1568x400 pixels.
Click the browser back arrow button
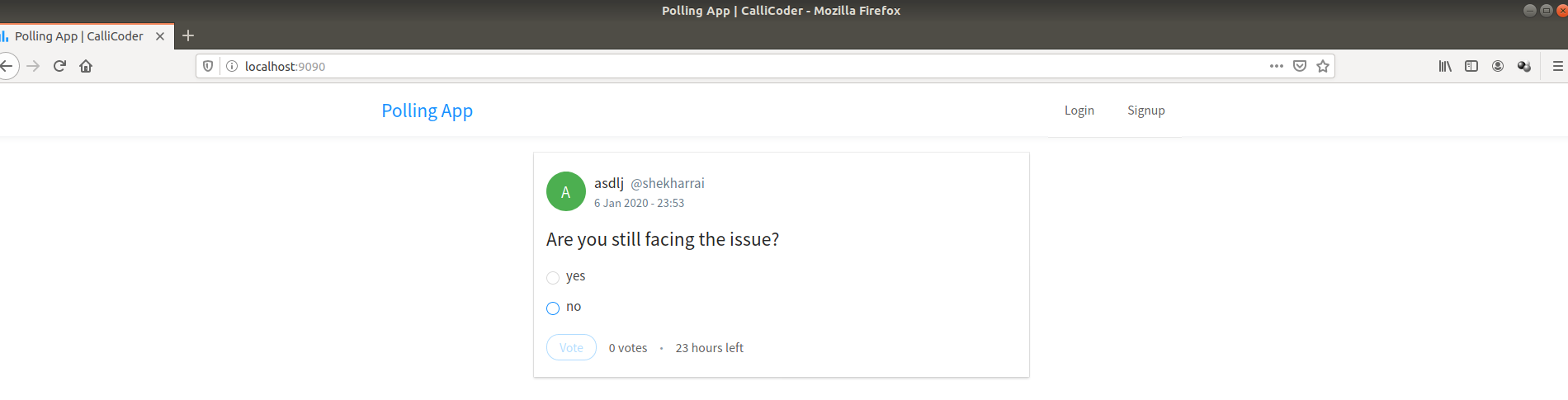[x=7, y=66]
